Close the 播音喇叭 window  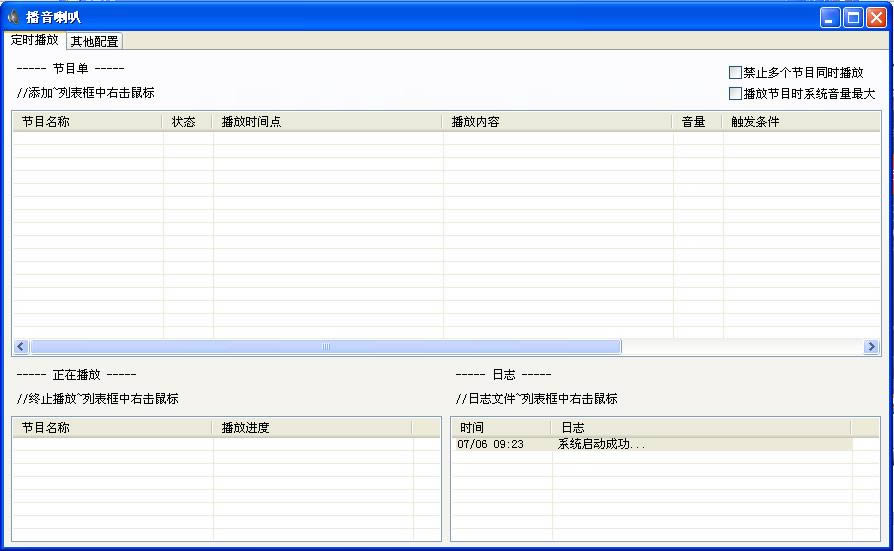(876, 18)
